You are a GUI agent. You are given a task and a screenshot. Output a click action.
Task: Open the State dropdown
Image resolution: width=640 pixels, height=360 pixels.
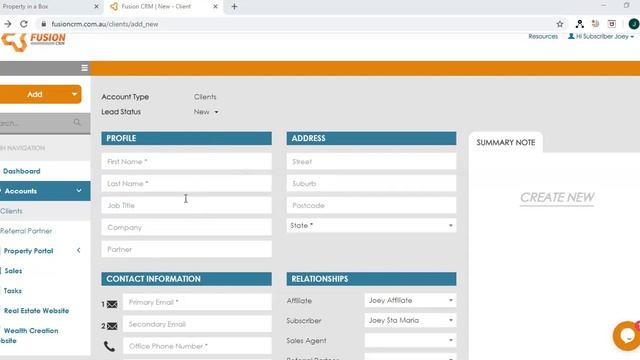click(371, 225)
